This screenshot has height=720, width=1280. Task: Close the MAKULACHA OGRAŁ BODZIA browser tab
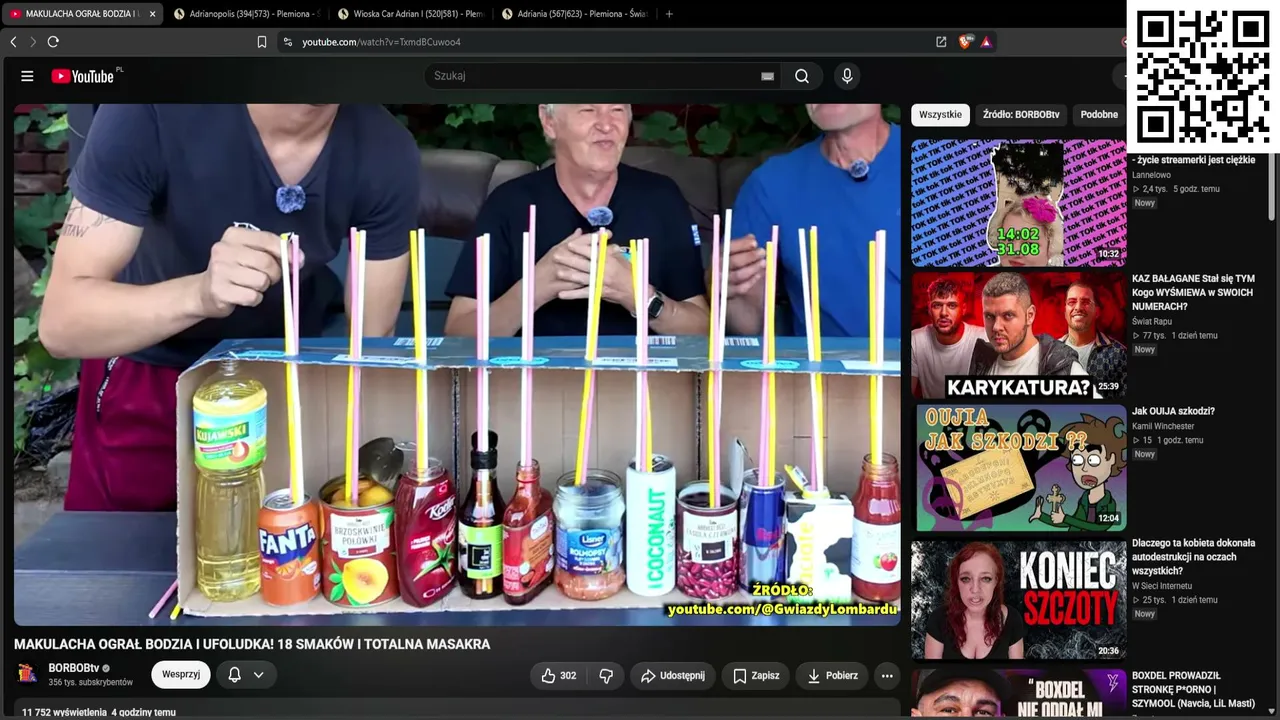153,14
